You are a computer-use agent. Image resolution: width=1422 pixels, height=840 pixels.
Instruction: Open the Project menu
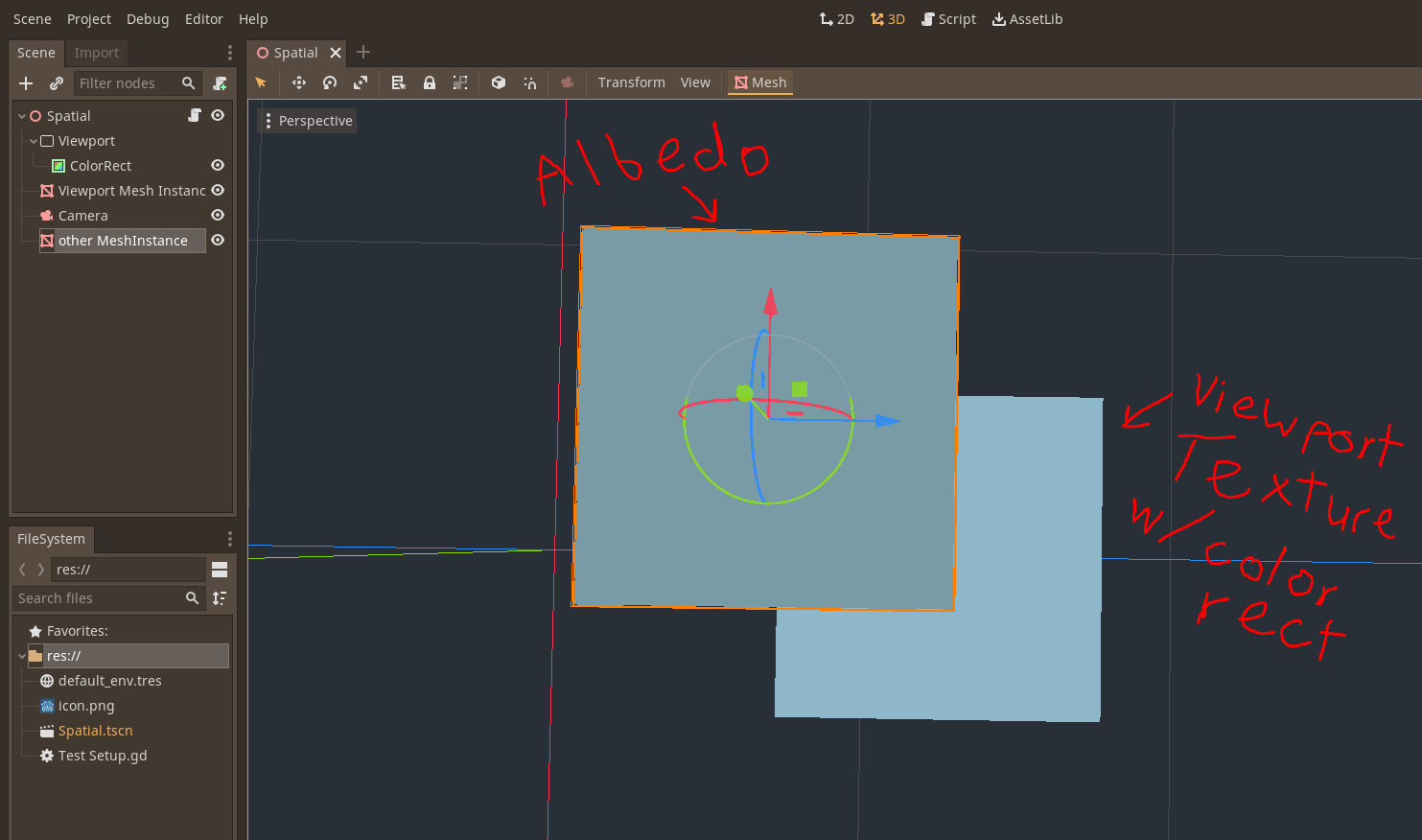tap(89, 19)
